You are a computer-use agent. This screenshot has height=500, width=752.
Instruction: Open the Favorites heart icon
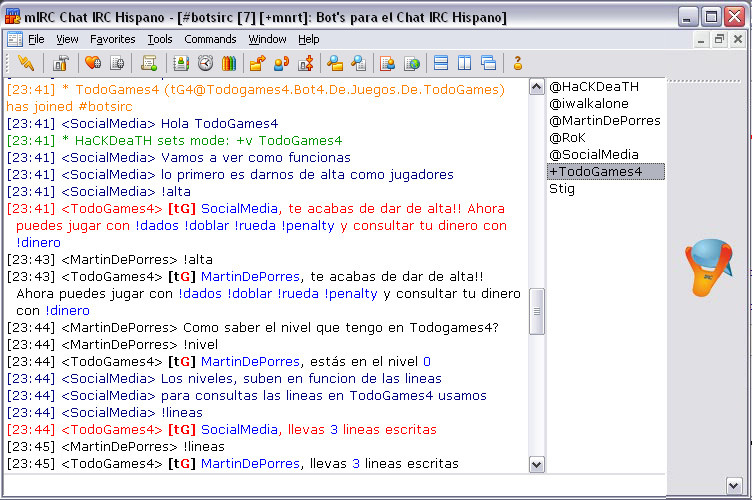[x=93, y=63]
